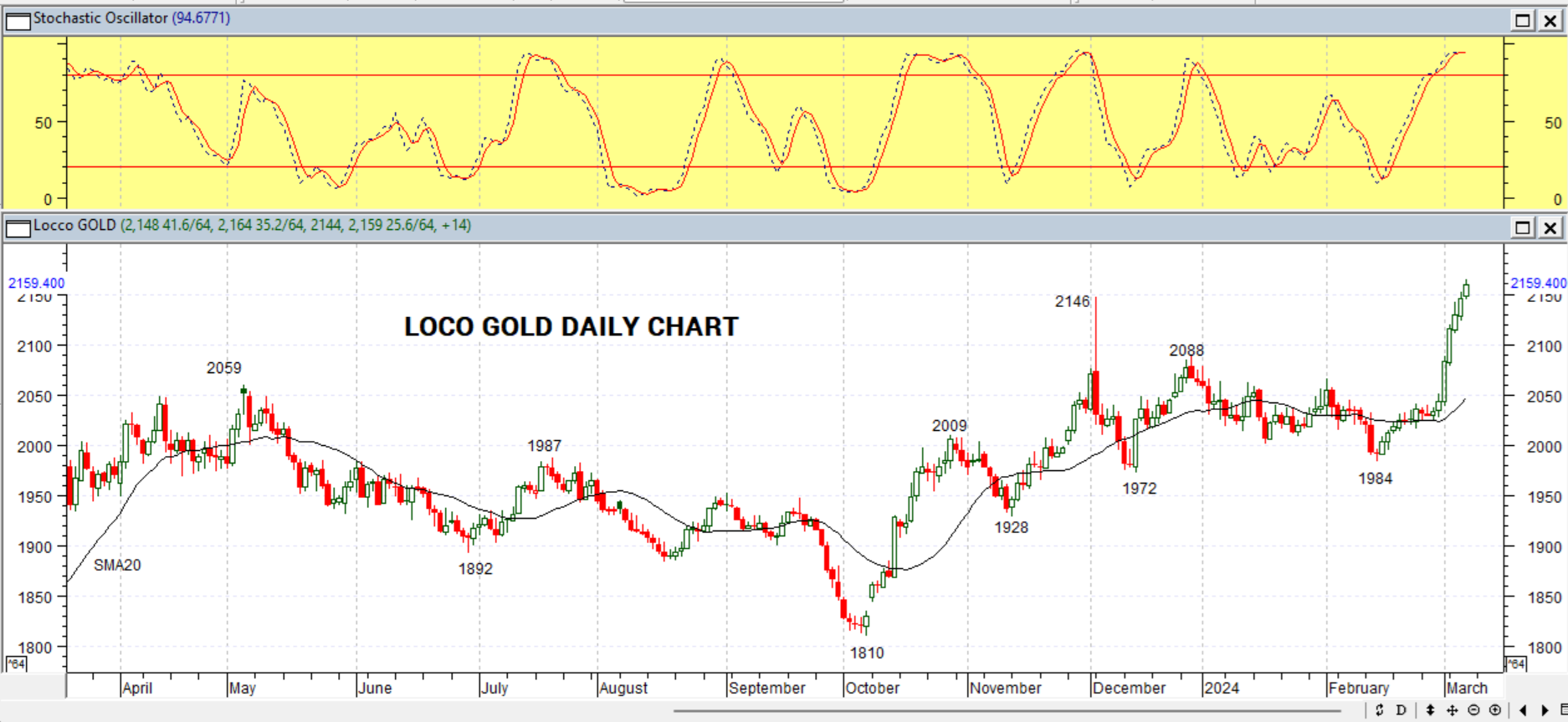1568x722 pixels.
Task: Click the zoom out minus icon
Action: (x=1473, y=710)
